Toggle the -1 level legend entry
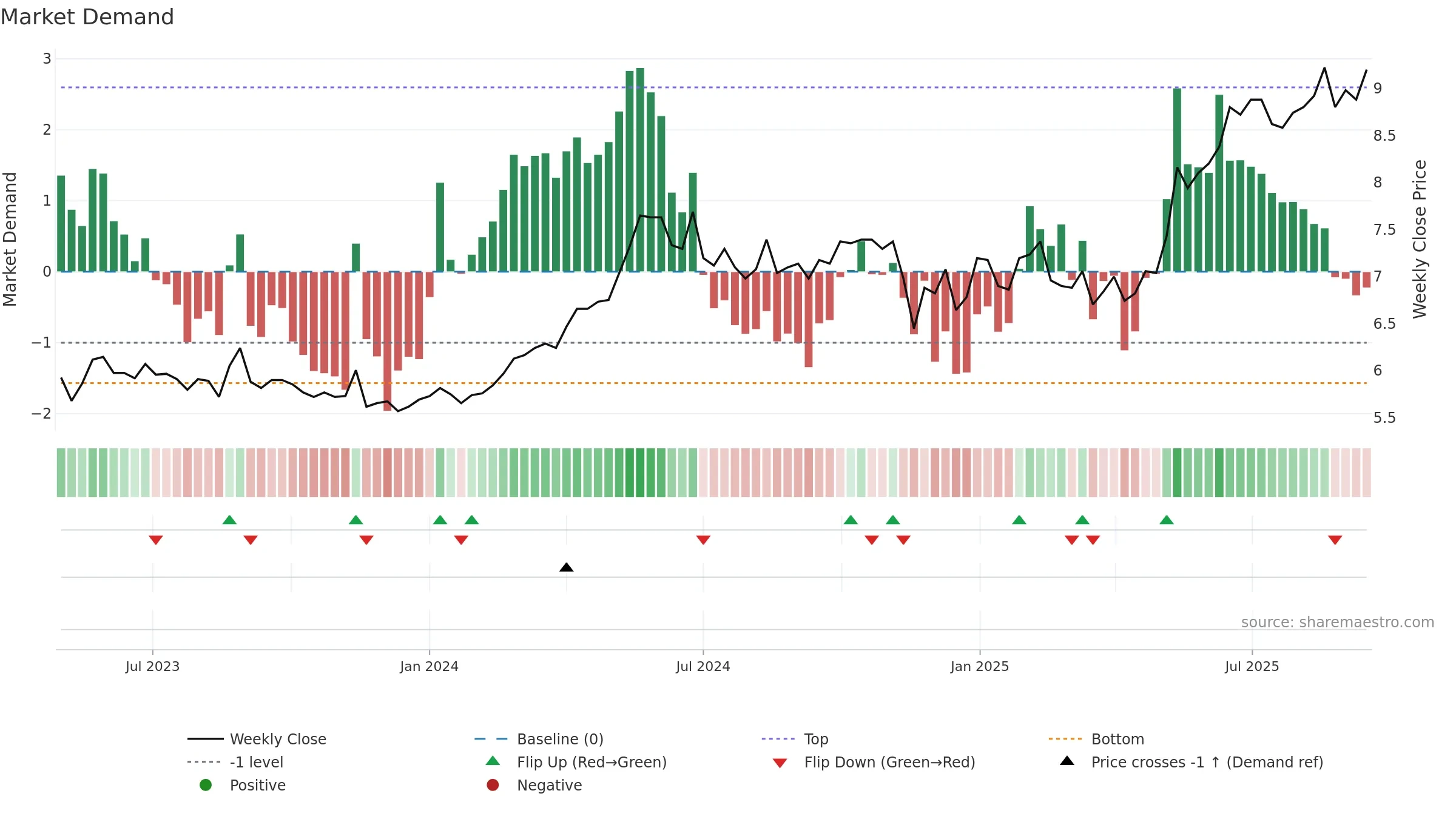This screenshot has width=1456, height=819. point(235,762)
